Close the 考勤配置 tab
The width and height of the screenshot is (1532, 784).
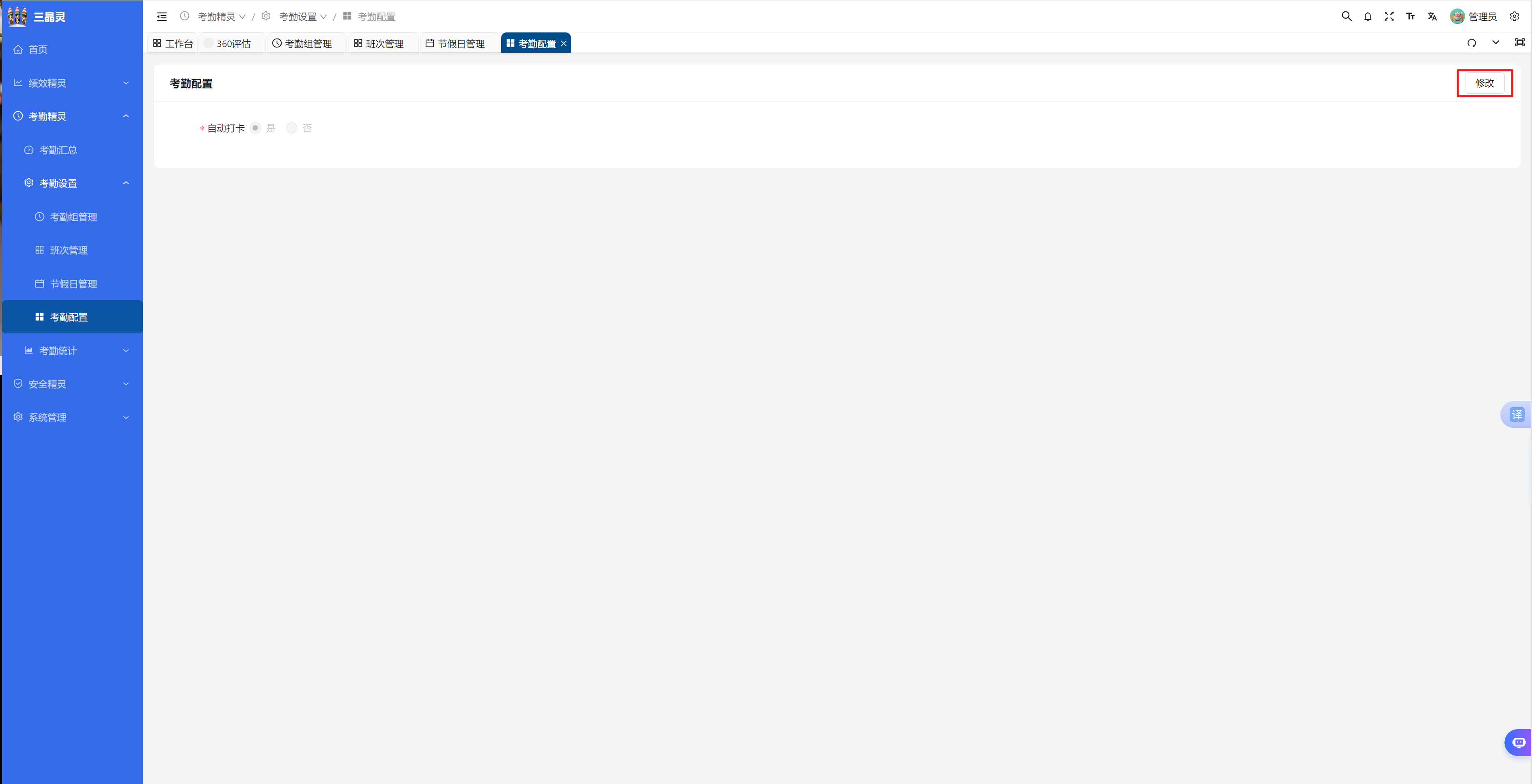(x=563, y=43)
